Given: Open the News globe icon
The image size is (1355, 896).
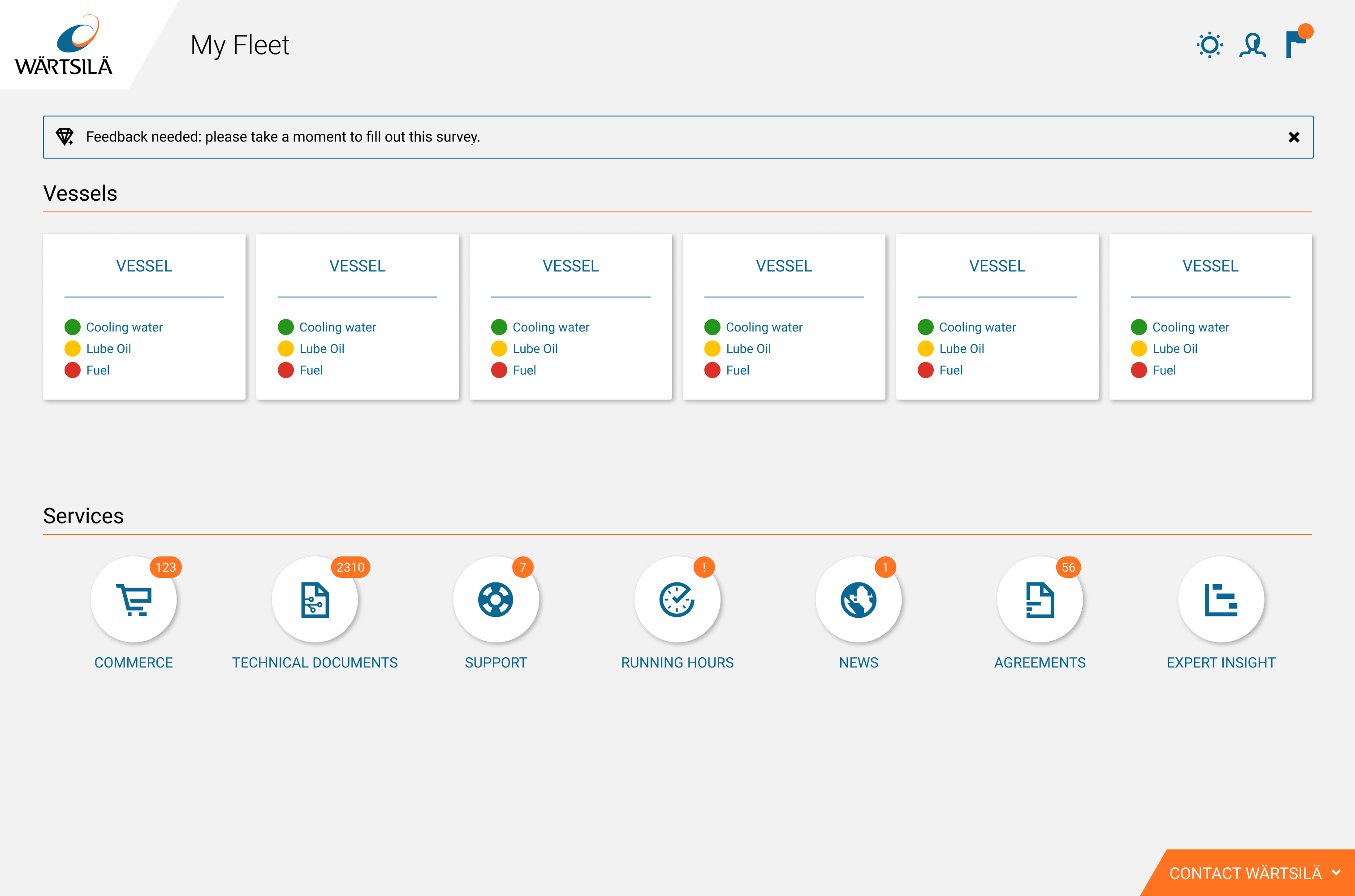Looking at the screenshot, I should coord(859,599).
